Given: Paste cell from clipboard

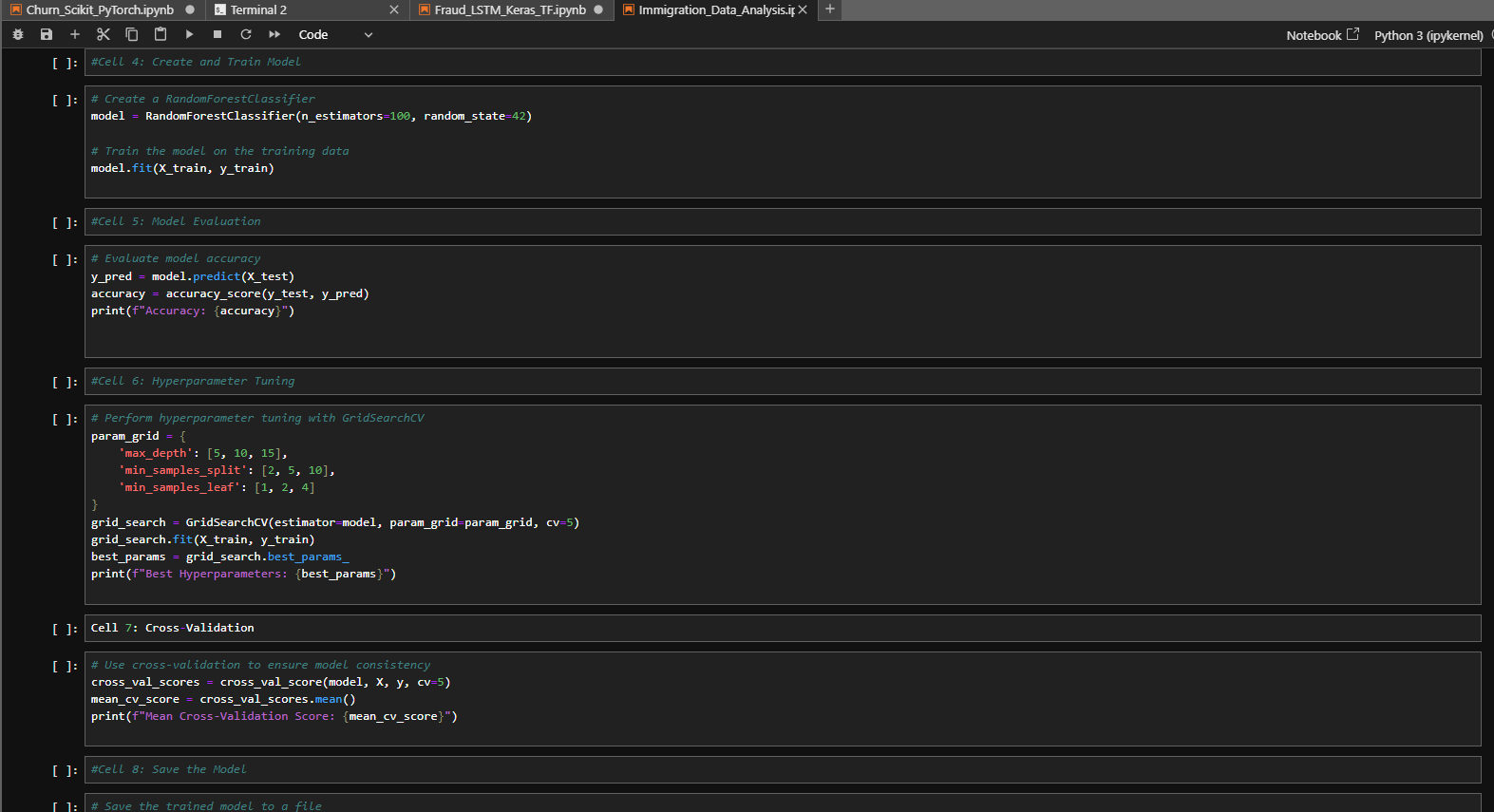Looking at the screenshot, I should point(161,34).
